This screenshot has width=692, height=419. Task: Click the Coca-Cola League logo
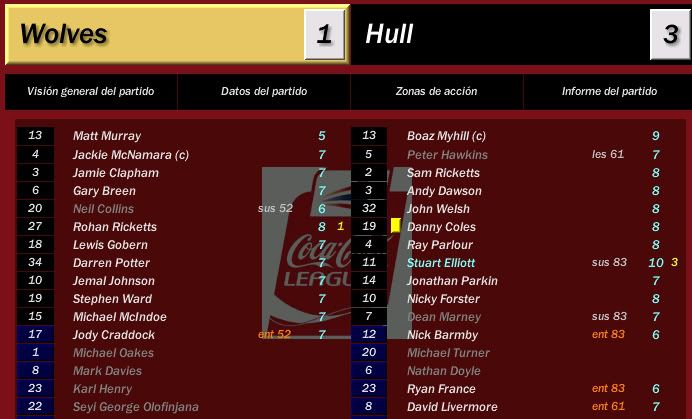pyautogui.click(x=337, y=253)
